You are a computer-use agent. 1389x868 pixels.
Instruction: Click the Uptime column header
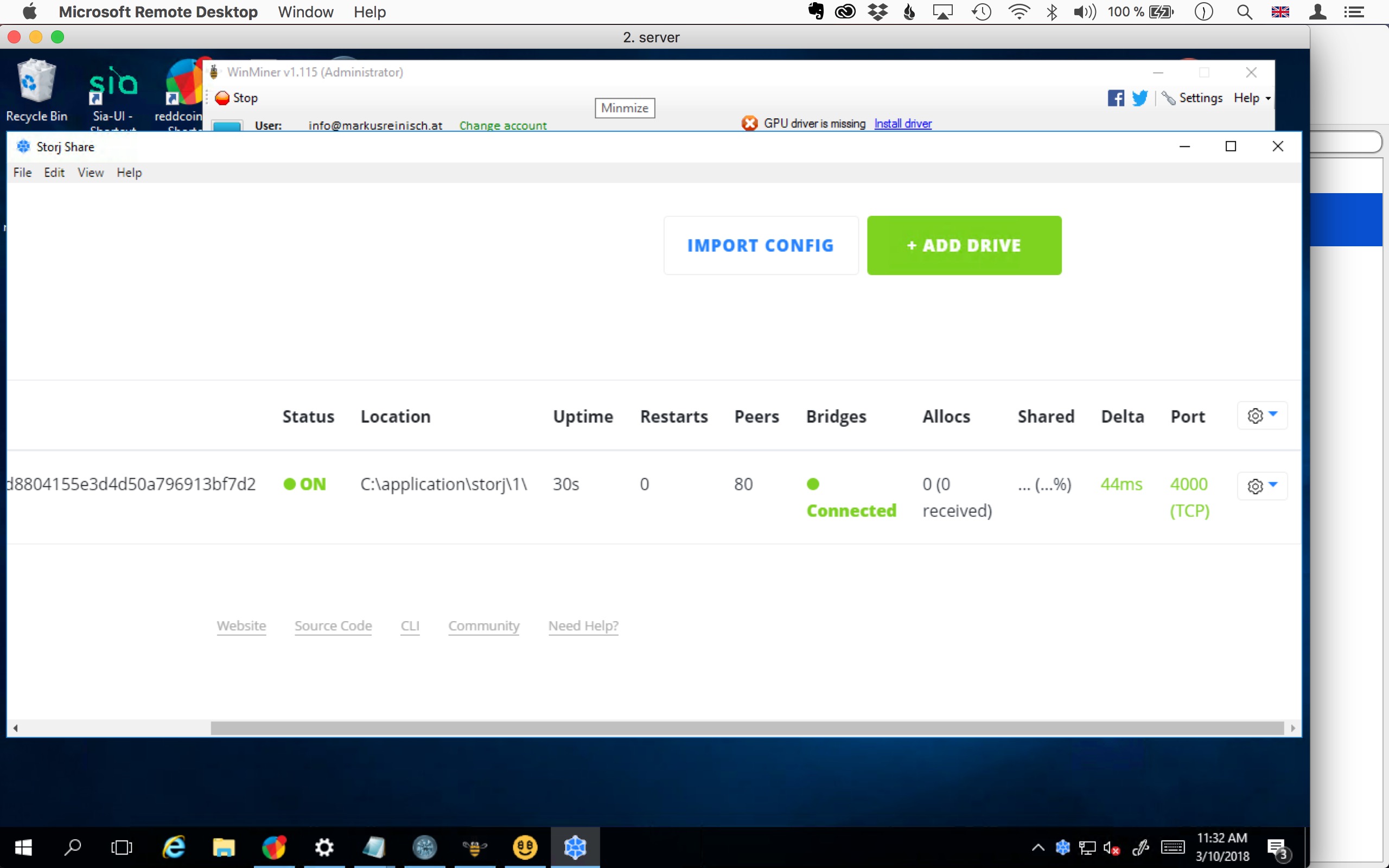coord(583,416)
